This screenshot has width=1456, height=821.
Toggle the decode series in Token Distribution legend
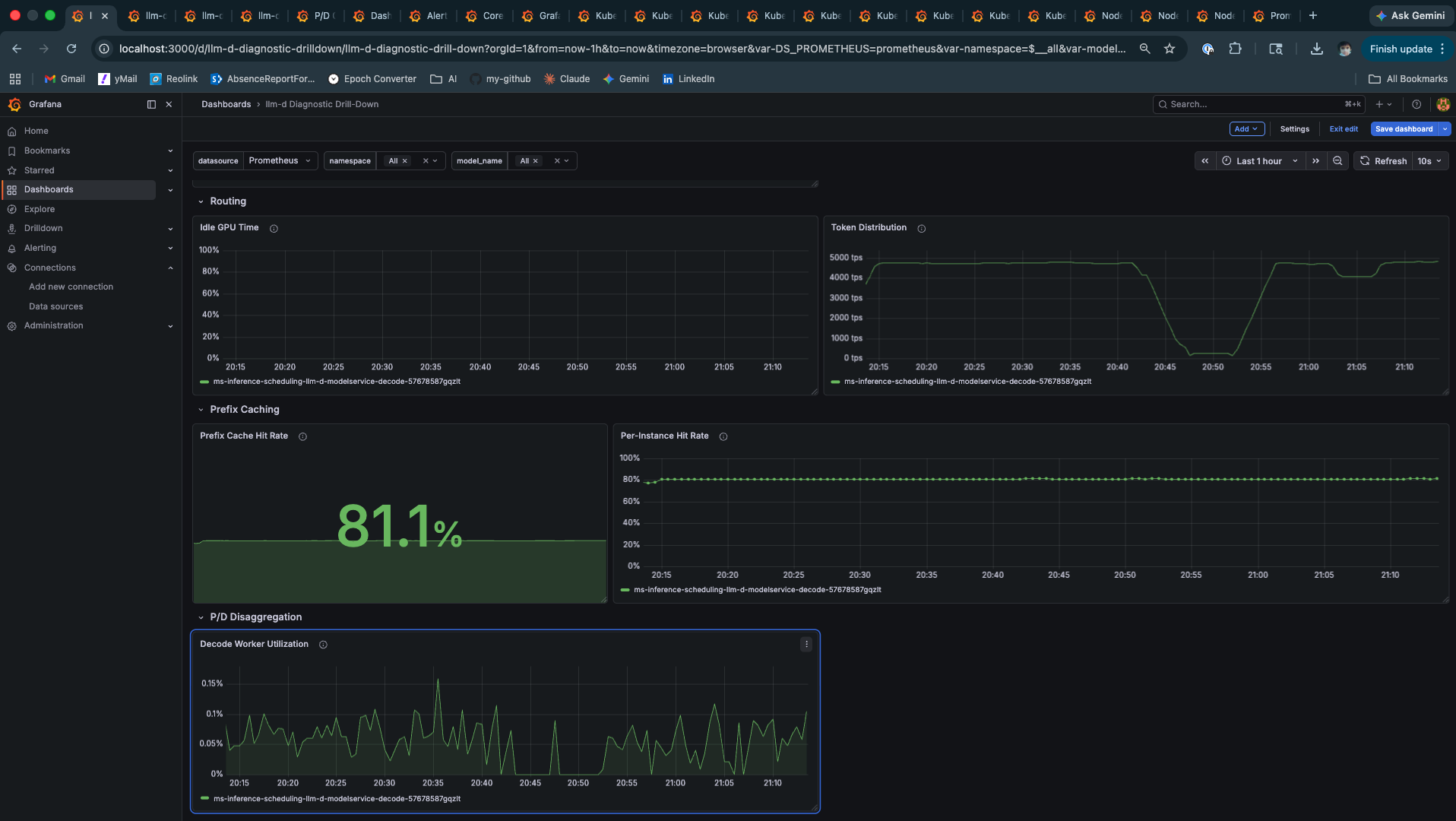click(x=968, y=382)
